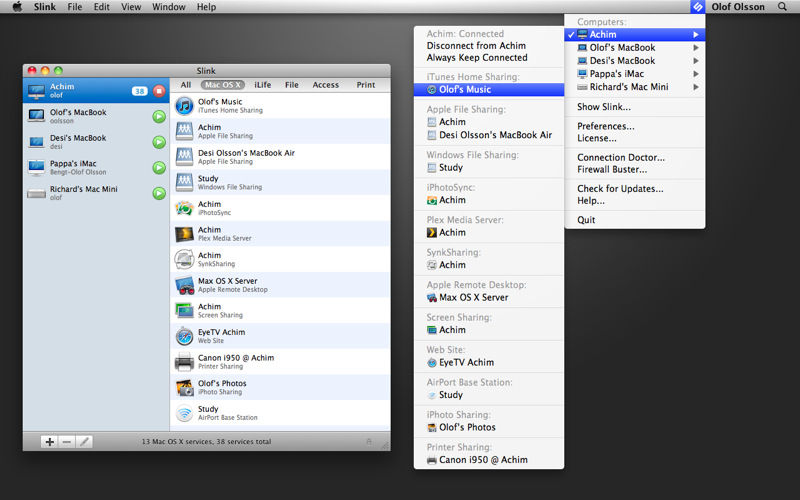Connect to Desi's MacBook with green button
Viewport: 800px width, 500px height.
[159, 142]
